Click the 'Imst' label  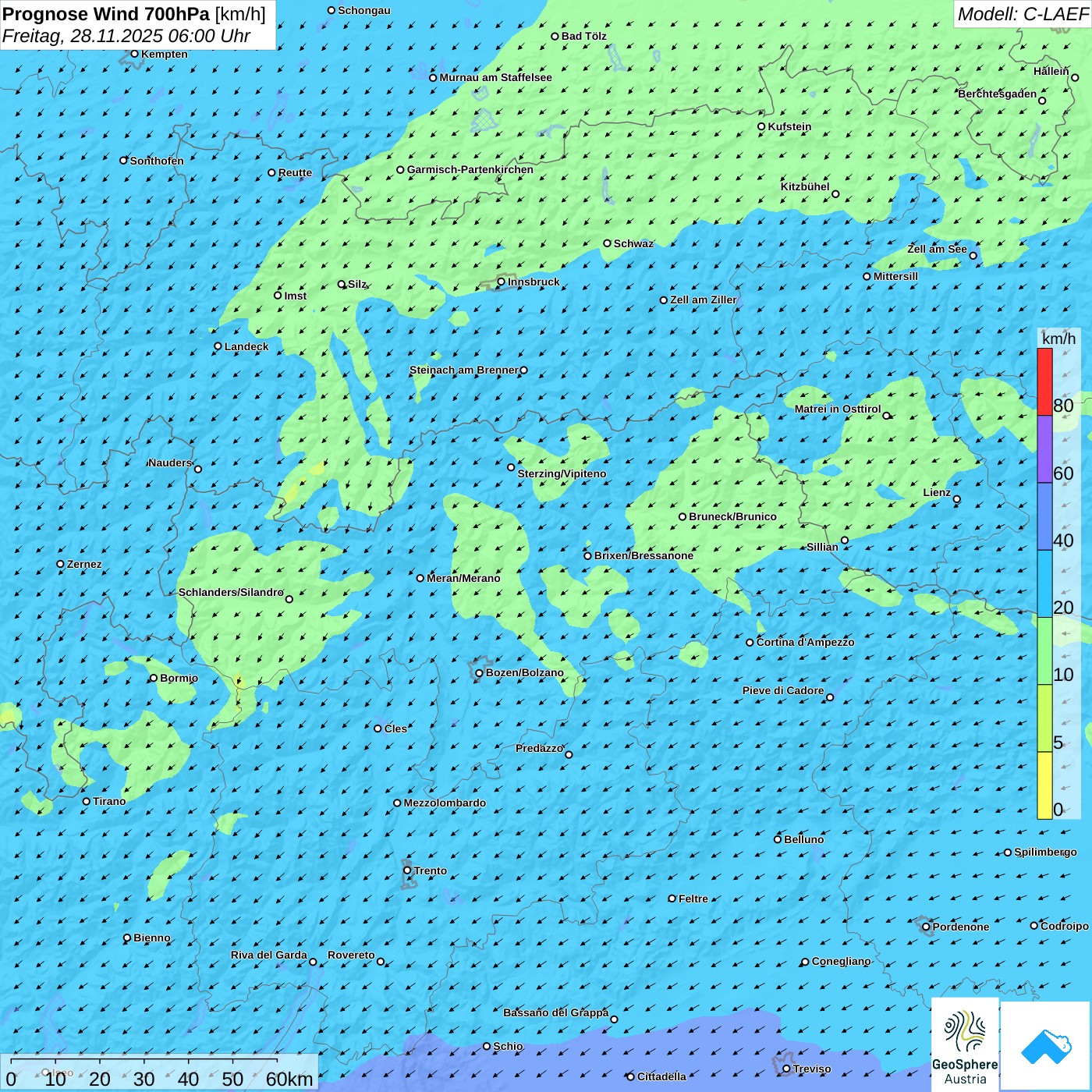[295, 296]
